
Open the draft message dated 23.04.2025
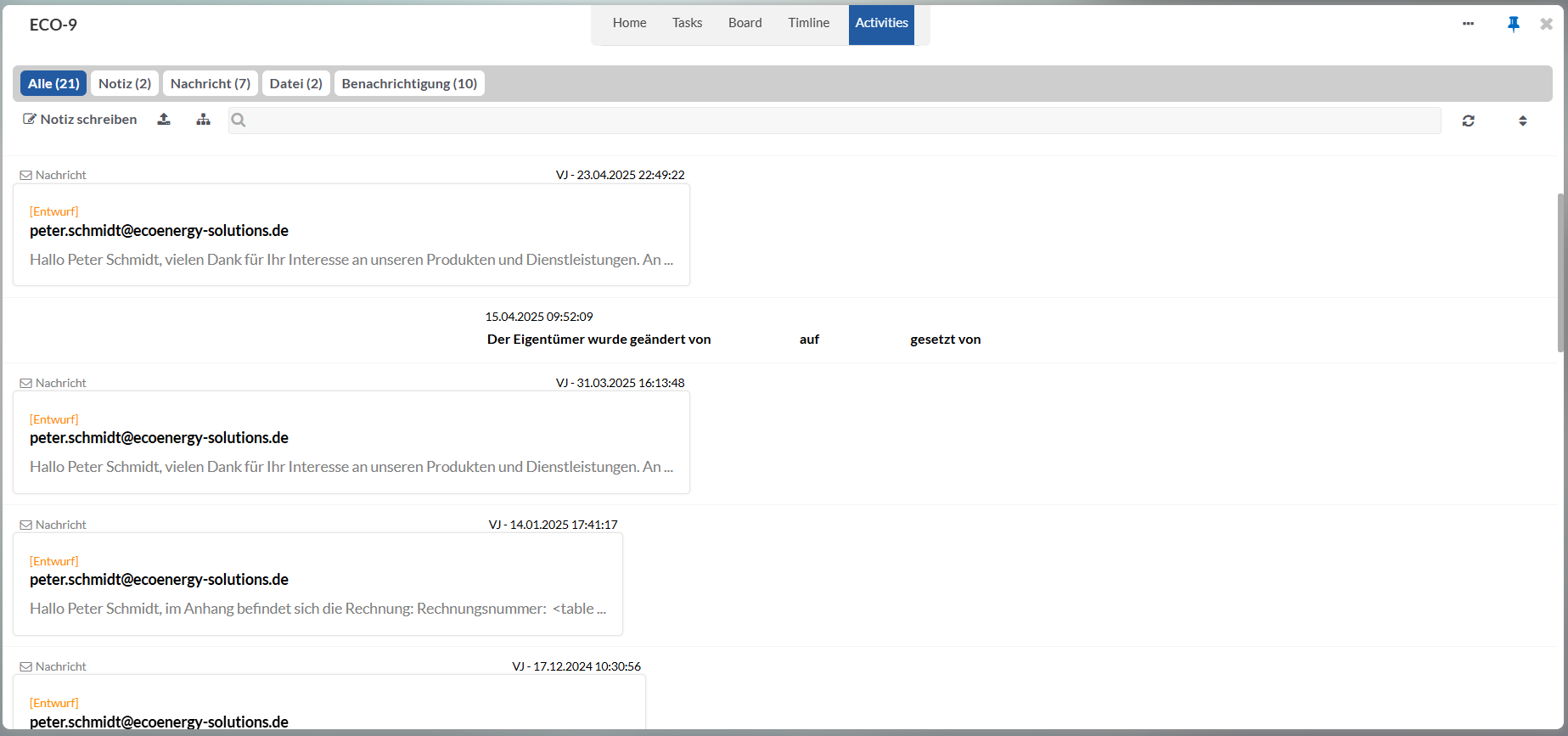click(x=351, y=235)
